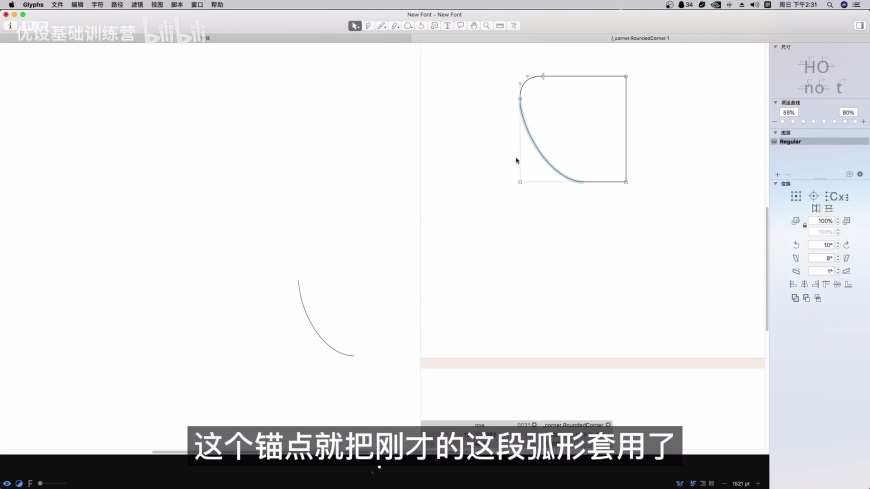Click the rotation 10° stepper
Screen dimensions: 870x489
click(838, 245)
